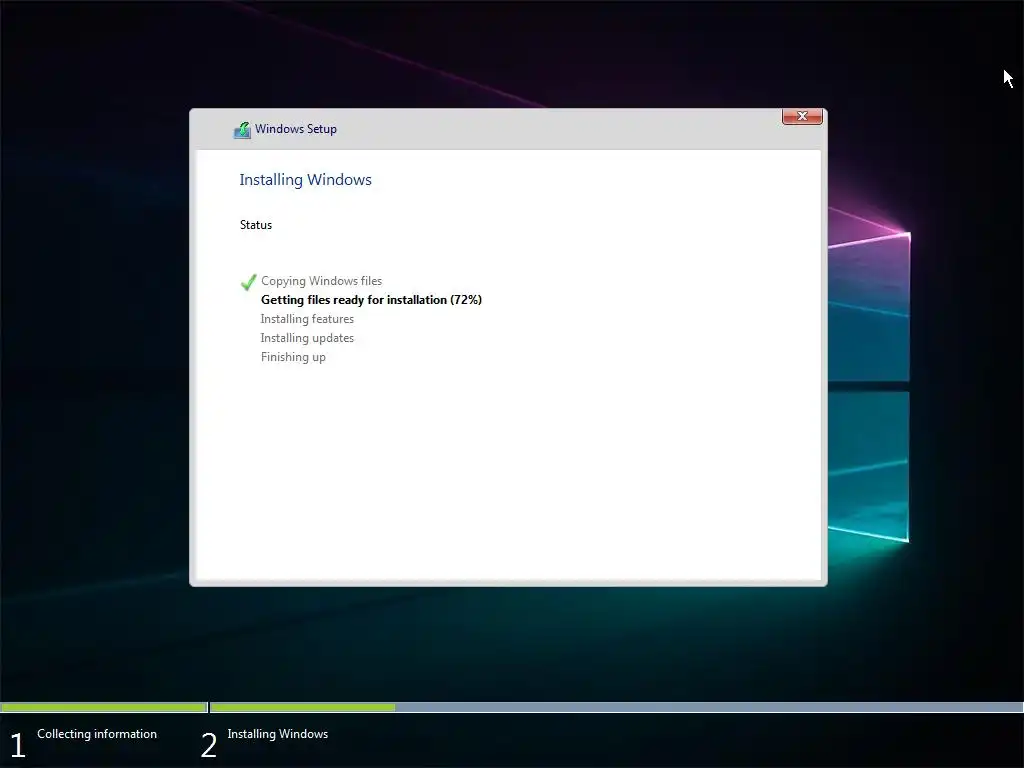Click the Installing Windows progress bar
The image size is (1024, 768).
616,707
